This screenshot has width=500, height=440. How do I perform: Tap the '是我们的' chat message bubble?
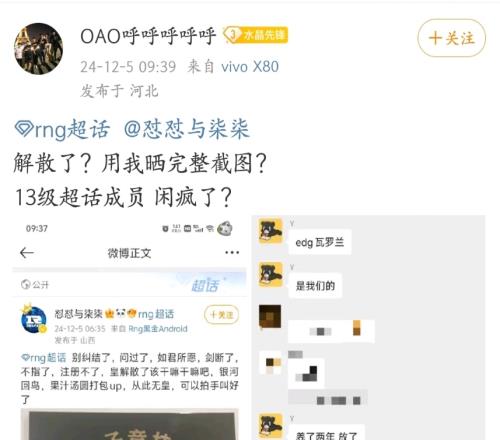(x=315, y=286)
